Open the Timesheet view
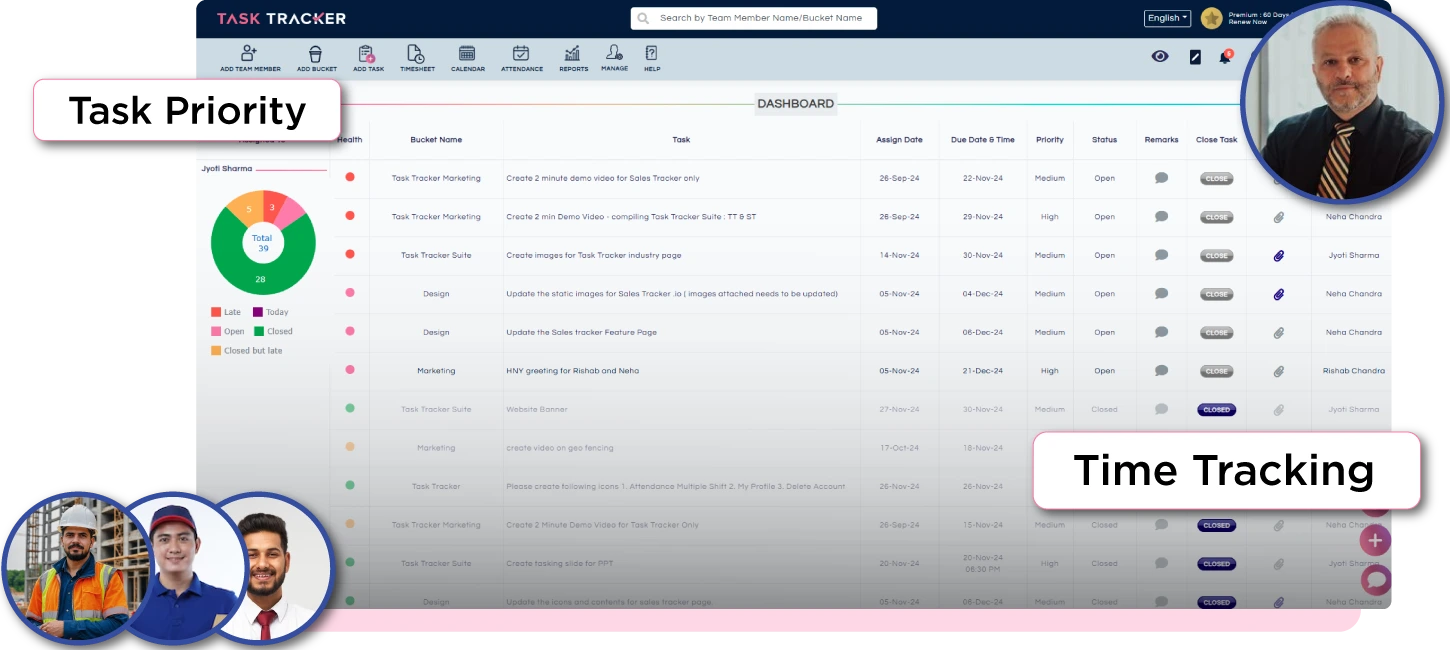1450x650 pixels. point(417,58)
